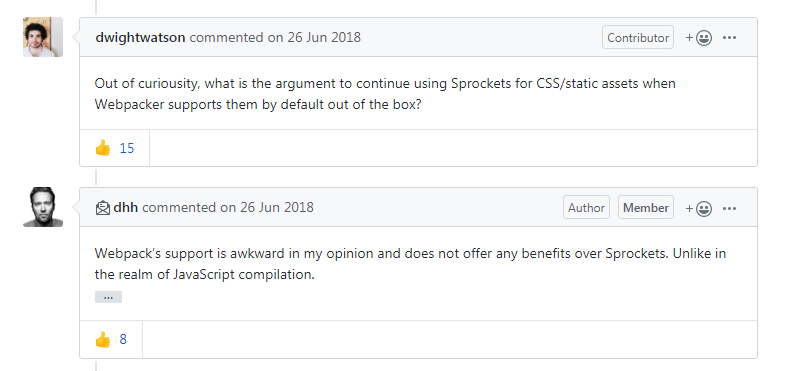
Task: Toggle thumbs up with 8 reactions
Action: pyautogui.click(x=111, y=339)
